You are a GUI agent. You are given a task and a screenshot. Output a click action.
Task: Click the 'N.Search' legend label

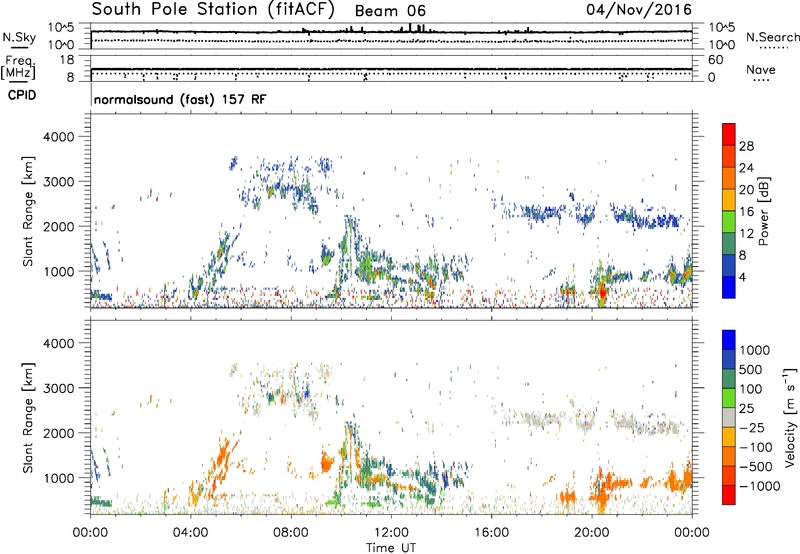click(772, 37)
